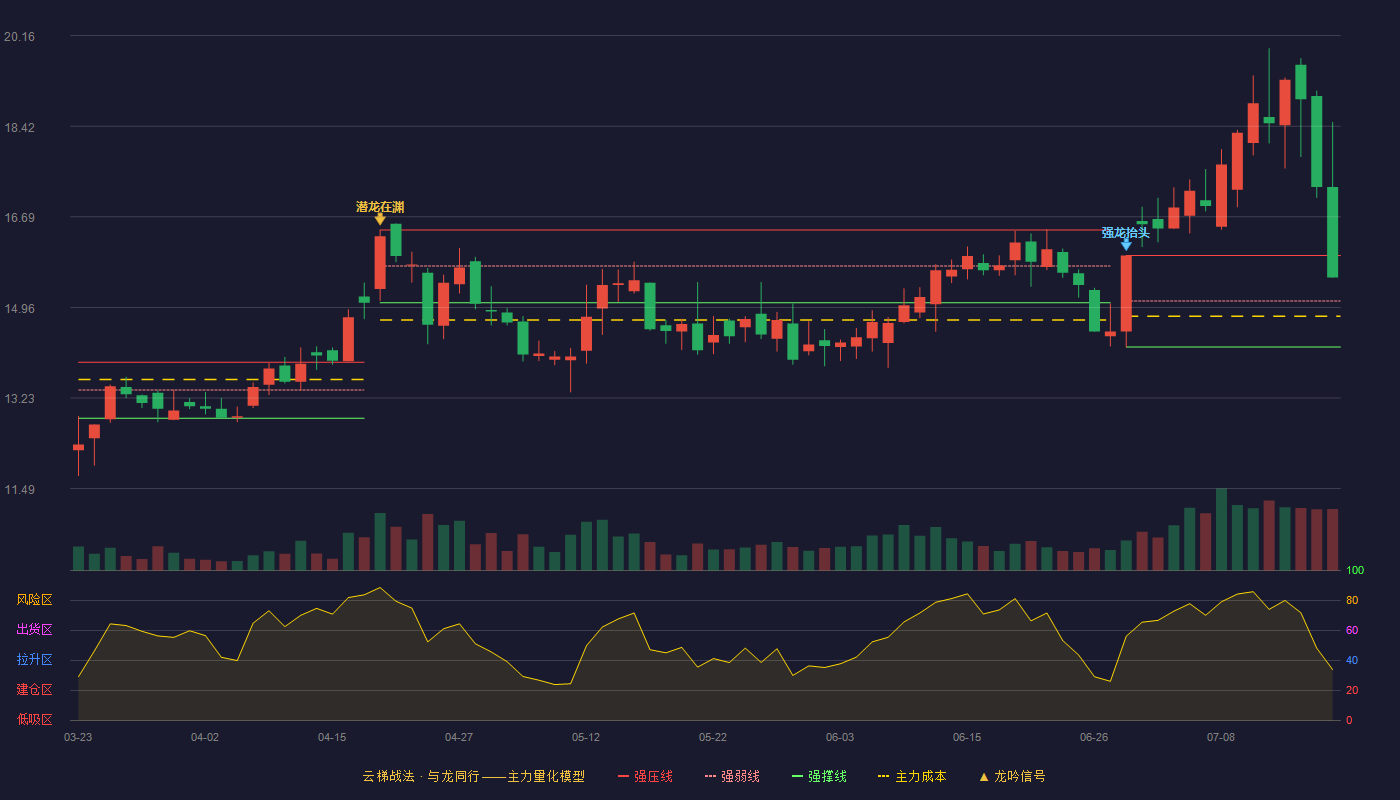
Task: Click the 出货区 zone label
Action: 34,630
